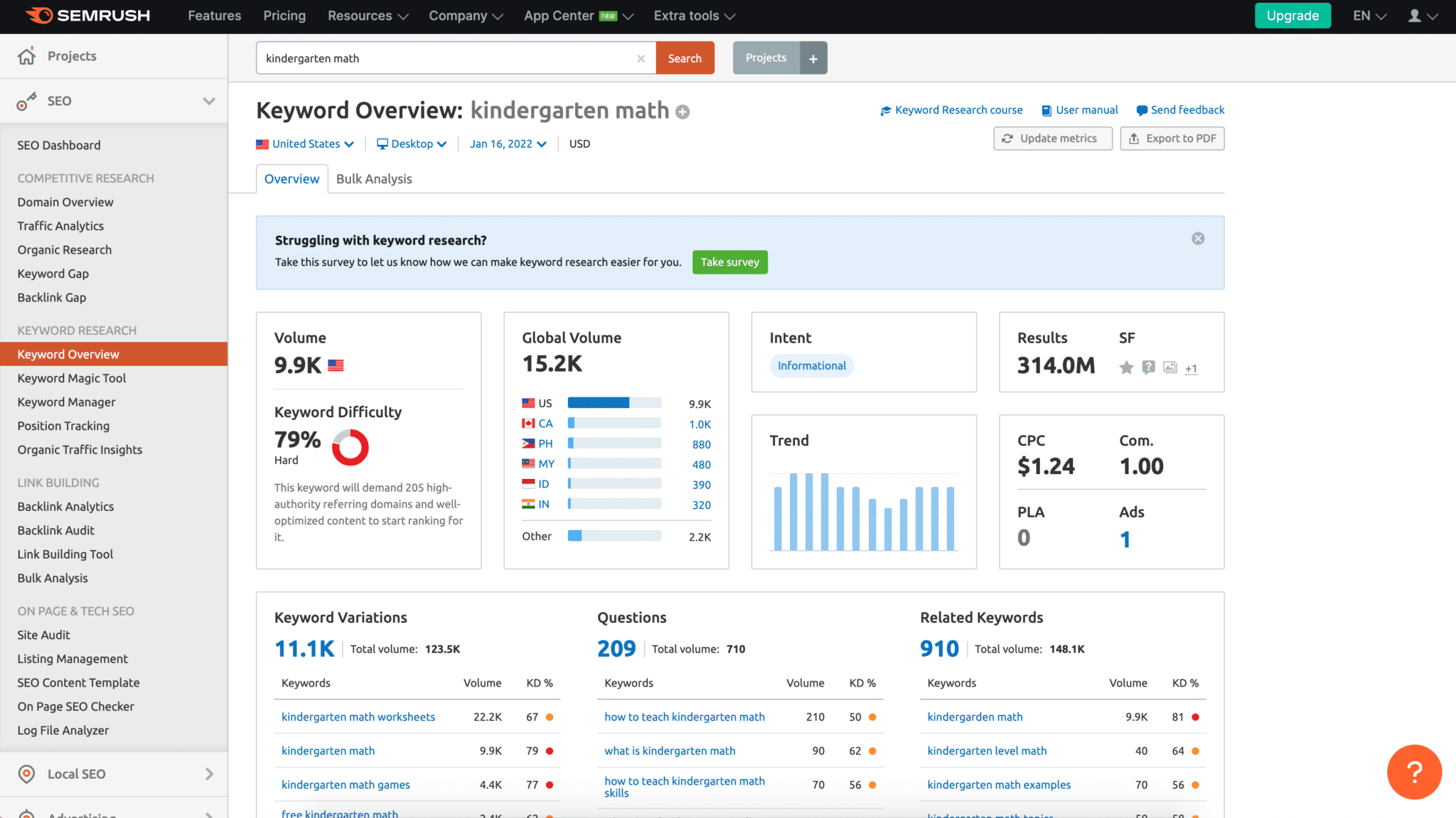Switch to the Bulk Analysis tab

[374, 179]
